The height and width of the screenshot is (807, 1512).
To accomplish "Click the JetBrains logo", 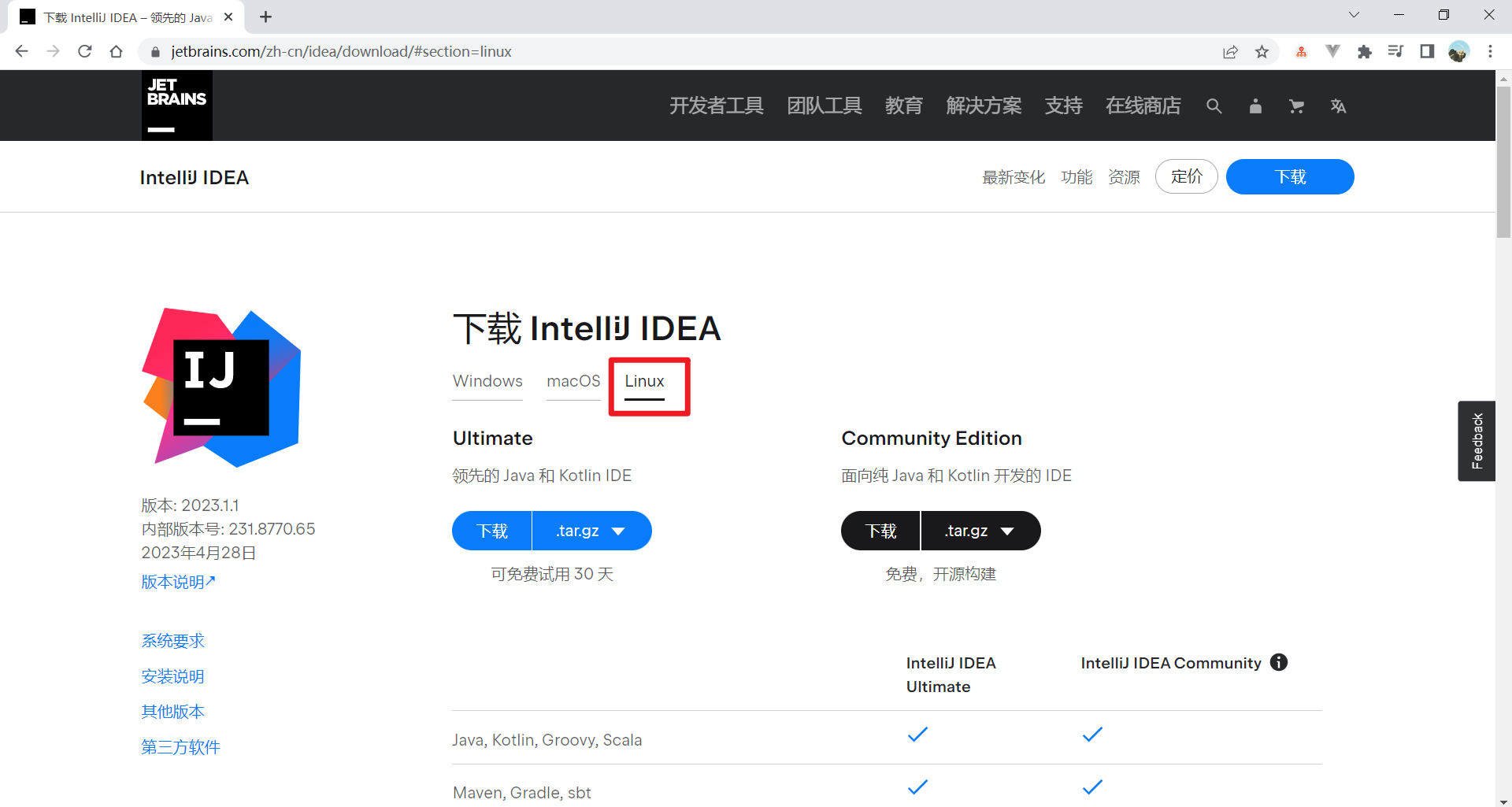I will (176, 105).
